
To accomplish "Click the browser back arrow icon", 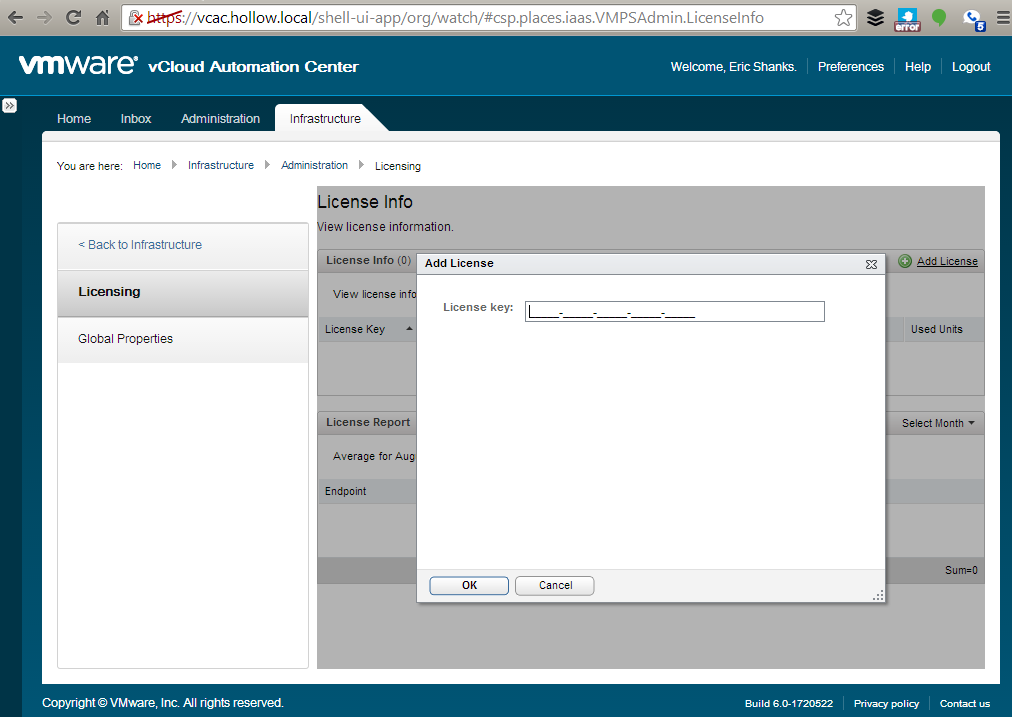I will click(x=16, y=17).
